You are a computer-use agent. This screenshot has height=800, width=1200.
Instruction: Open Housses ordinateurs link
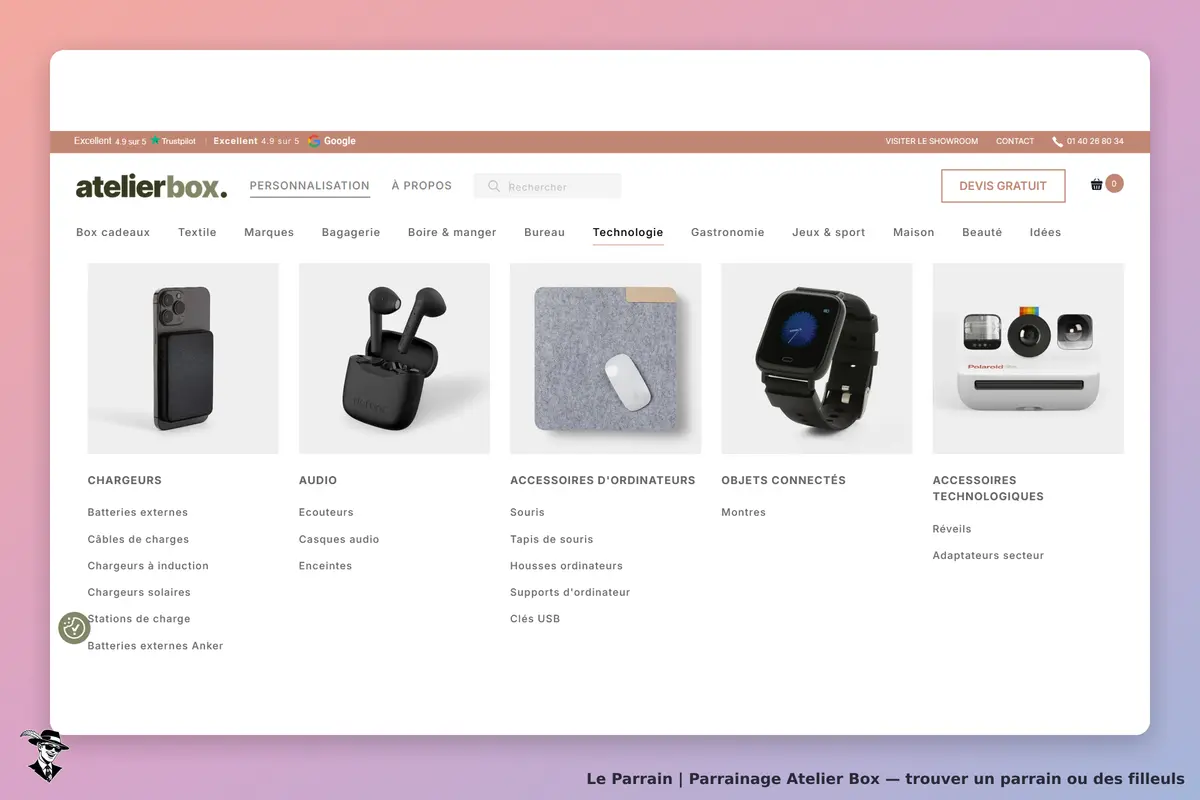[567, 566]
